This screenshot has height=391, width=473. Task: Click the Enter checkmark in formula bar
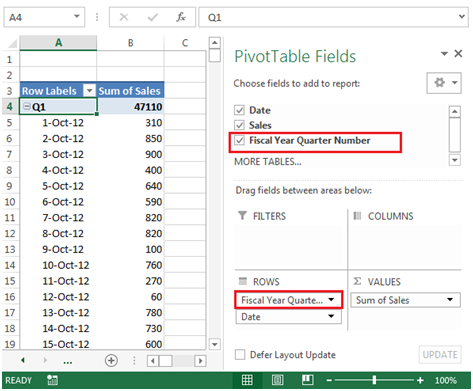[152, 17]
